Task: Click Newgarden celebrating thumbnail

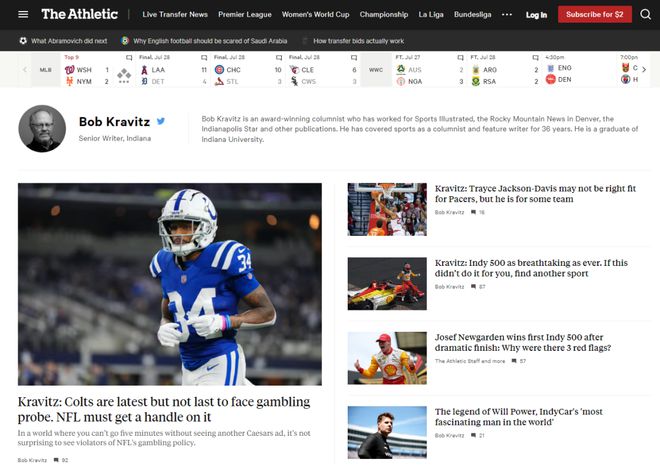Action: click(387, 358)
